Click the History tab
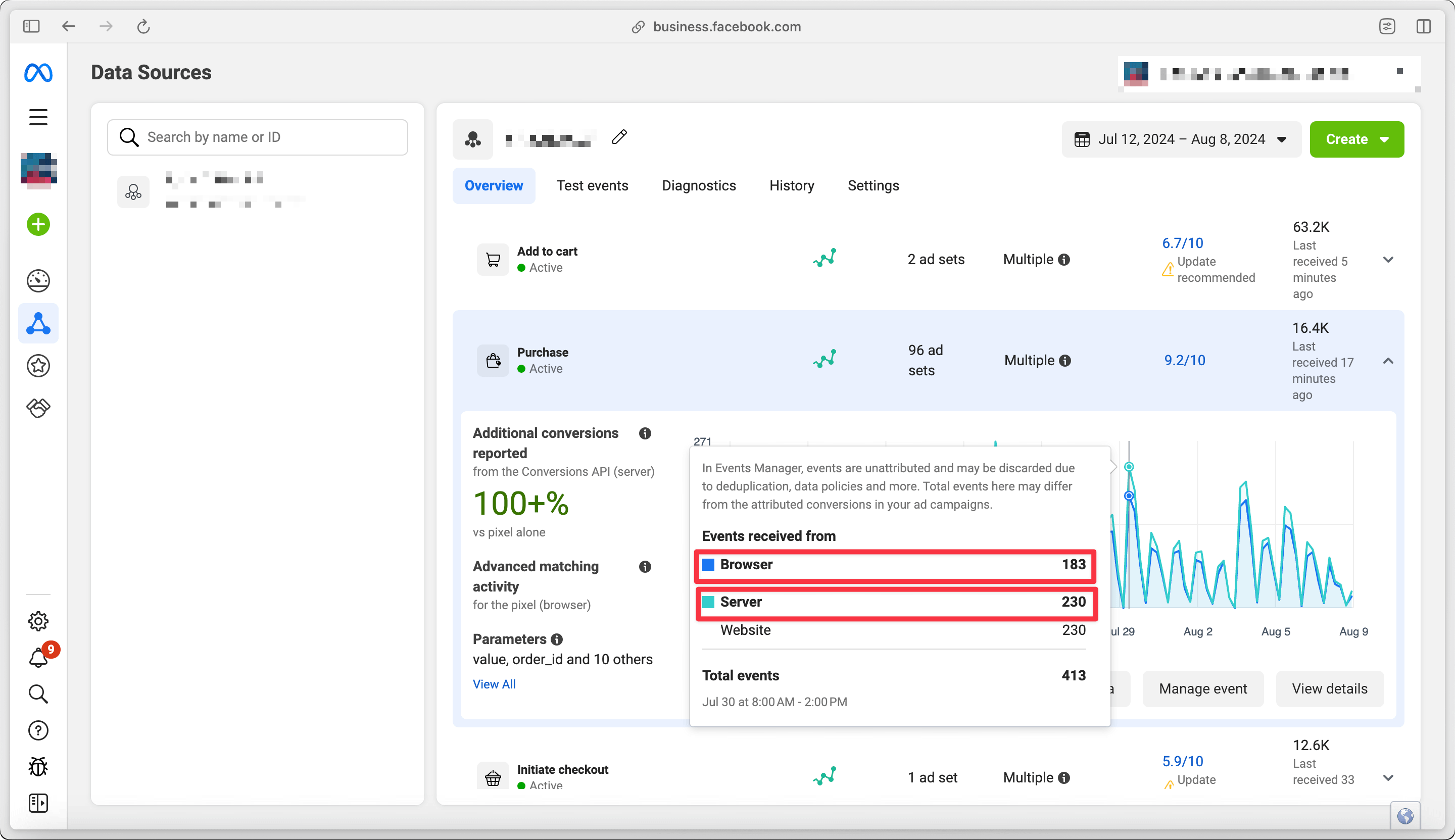The image size is (1455, 840). pyautogui.click(x=792, y=185)
